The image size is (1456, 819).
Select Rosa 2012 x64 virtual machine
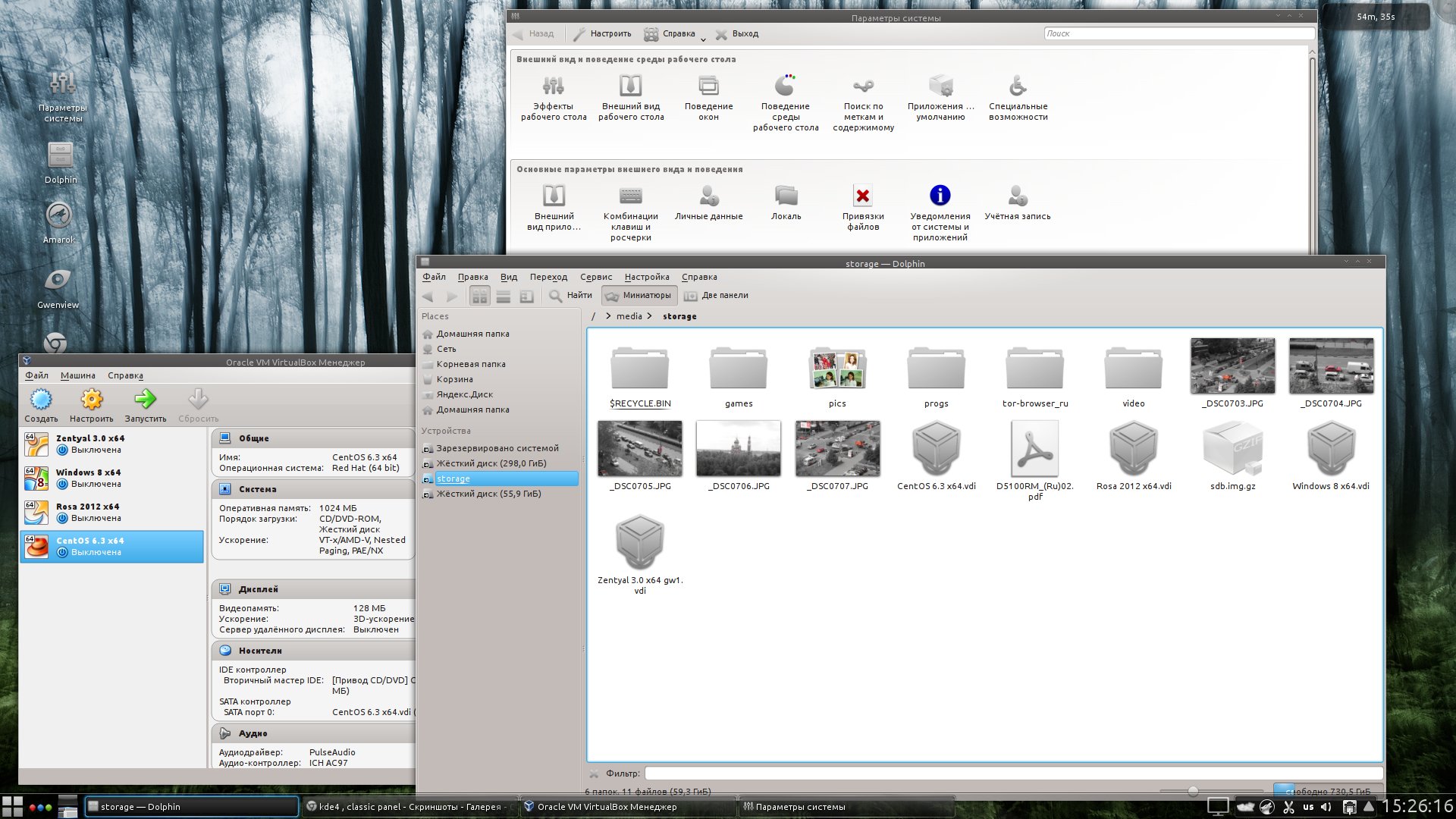point(112,513)
